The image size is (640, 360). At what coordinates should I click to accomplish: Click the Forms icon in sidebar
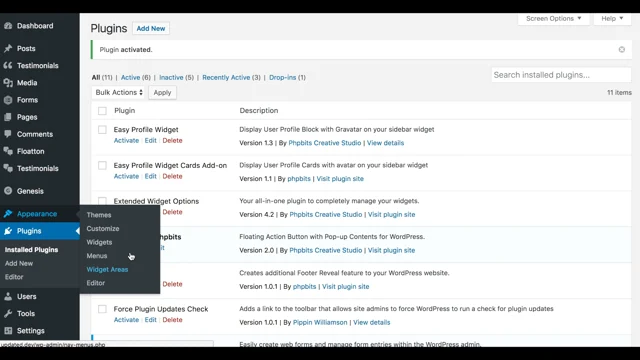pos(8,100)
